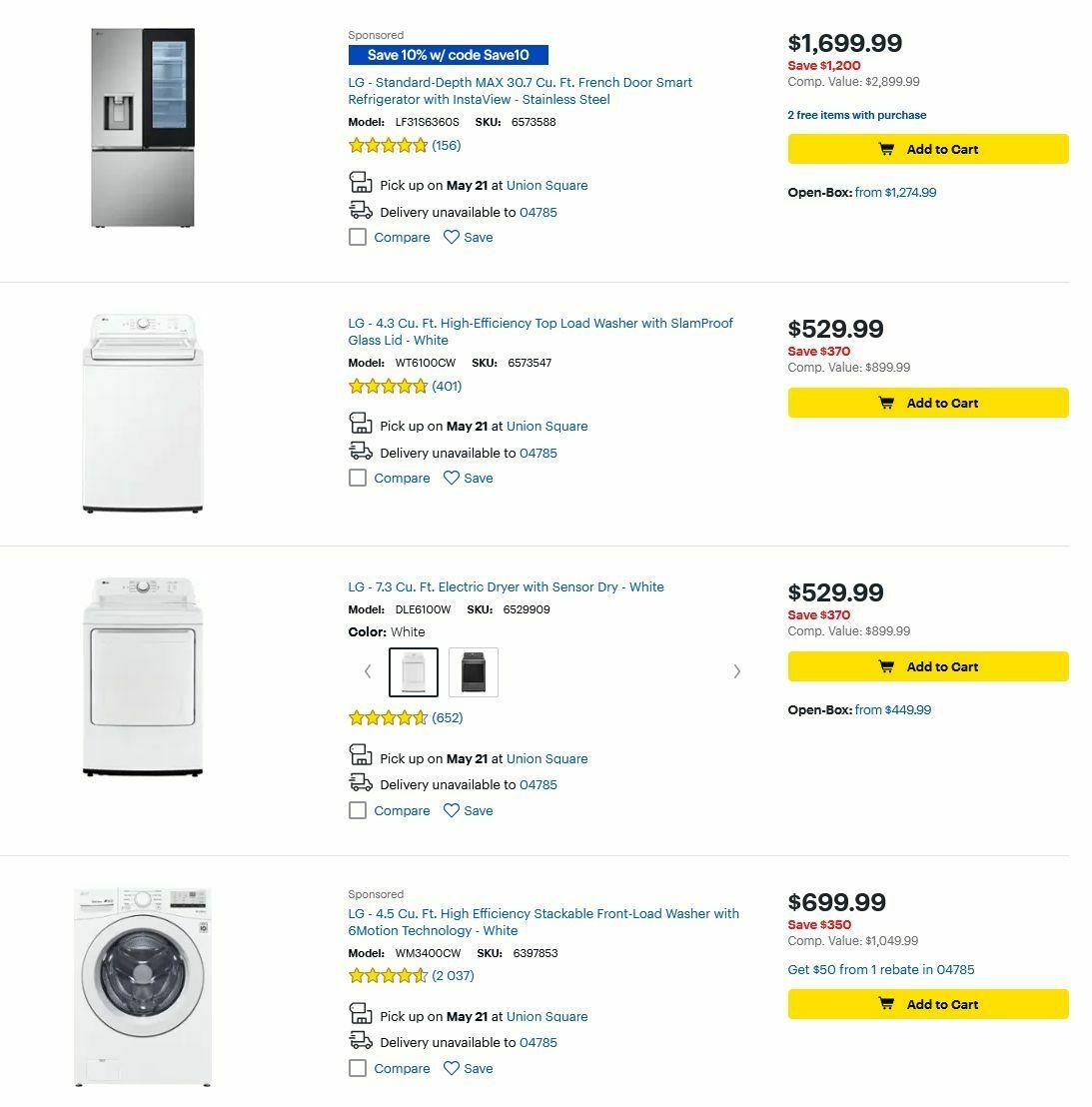Check the Compare box for the LG refrigerator
Viewport: 1092px width, 1107px height.
click(x=358, y=237)
